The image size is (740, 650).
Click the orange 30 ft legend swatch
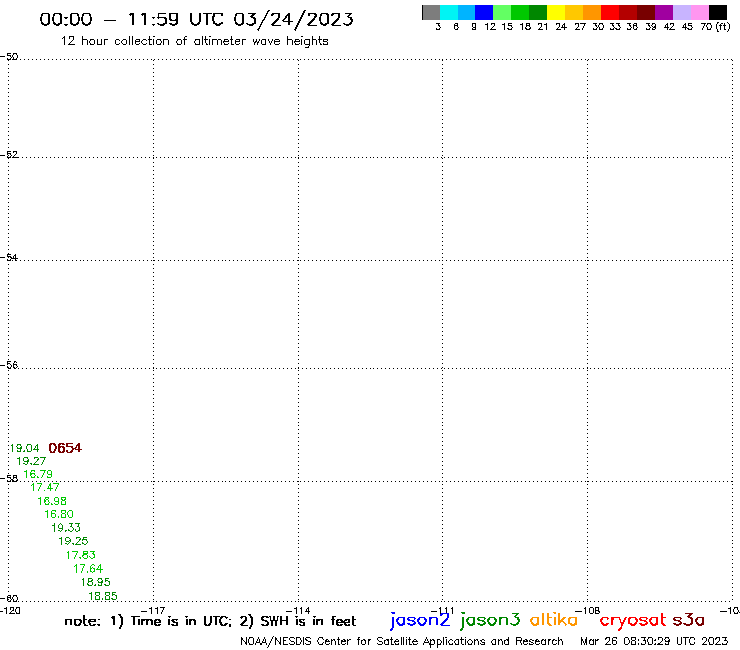coord(592,13)
